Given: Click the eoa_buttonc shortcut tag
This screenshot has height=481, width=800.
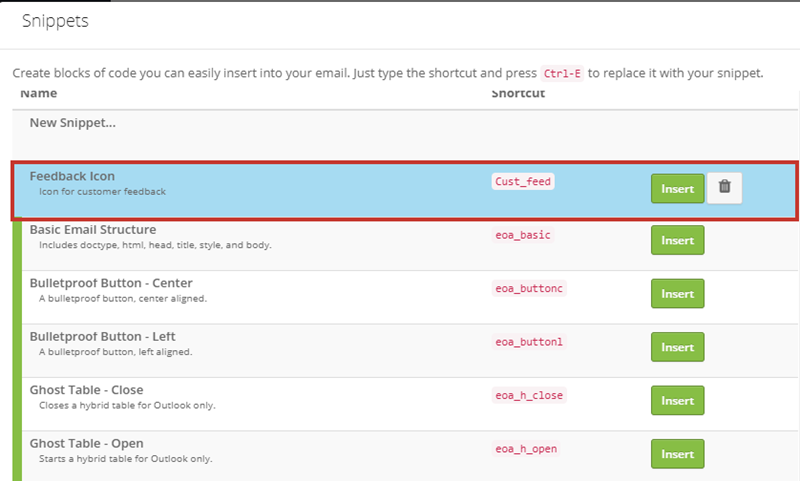Looking at the screenshot, I should click(529, 289).
